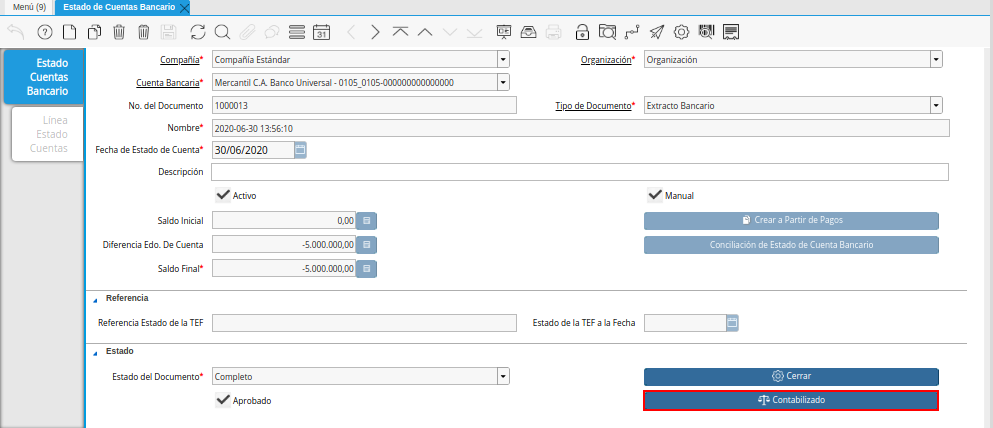Viewport: 993px width, 428px height.
Task: Open the Estado del Documento dropdown
Action: [503, 377]
